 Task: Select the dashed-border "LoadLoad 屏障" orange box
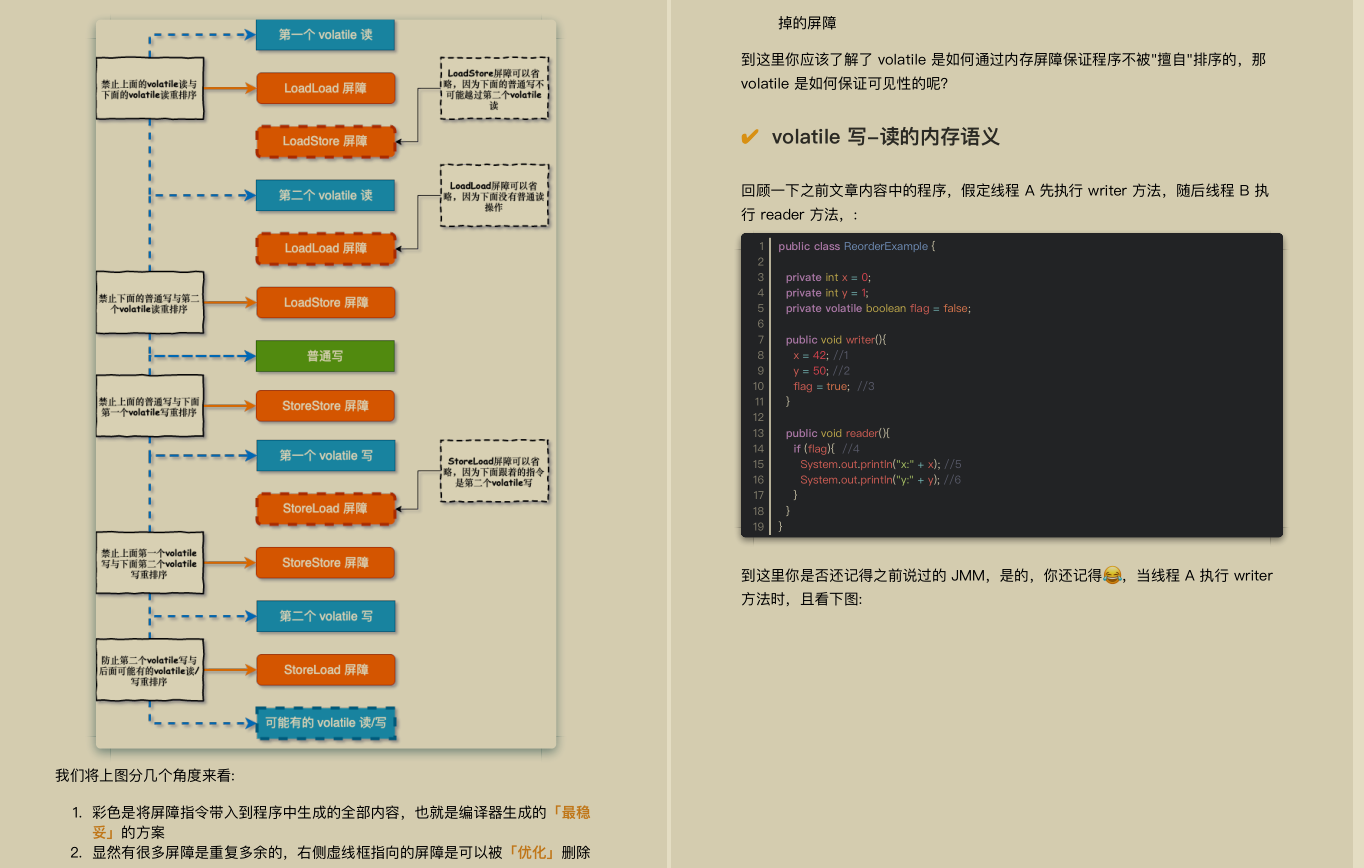click(326, 248)
